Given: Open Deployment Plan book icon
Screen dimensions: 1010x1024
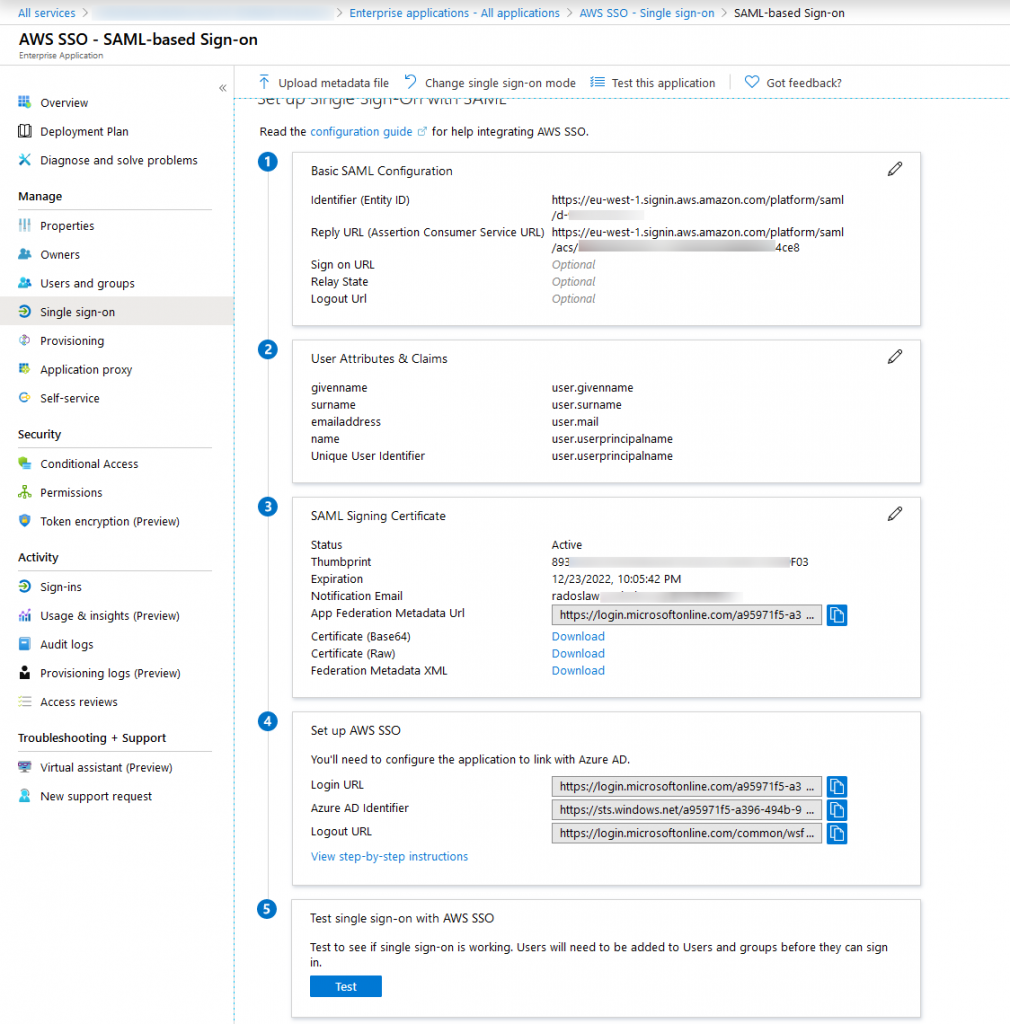Looking at the screenshot, I should [x=25, y=131].
